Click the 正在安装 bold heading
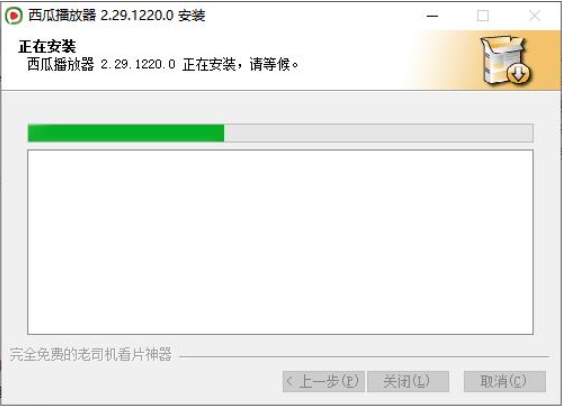This screenshot has width=562, height=406. pyautogui.click(x=47, y=47)
